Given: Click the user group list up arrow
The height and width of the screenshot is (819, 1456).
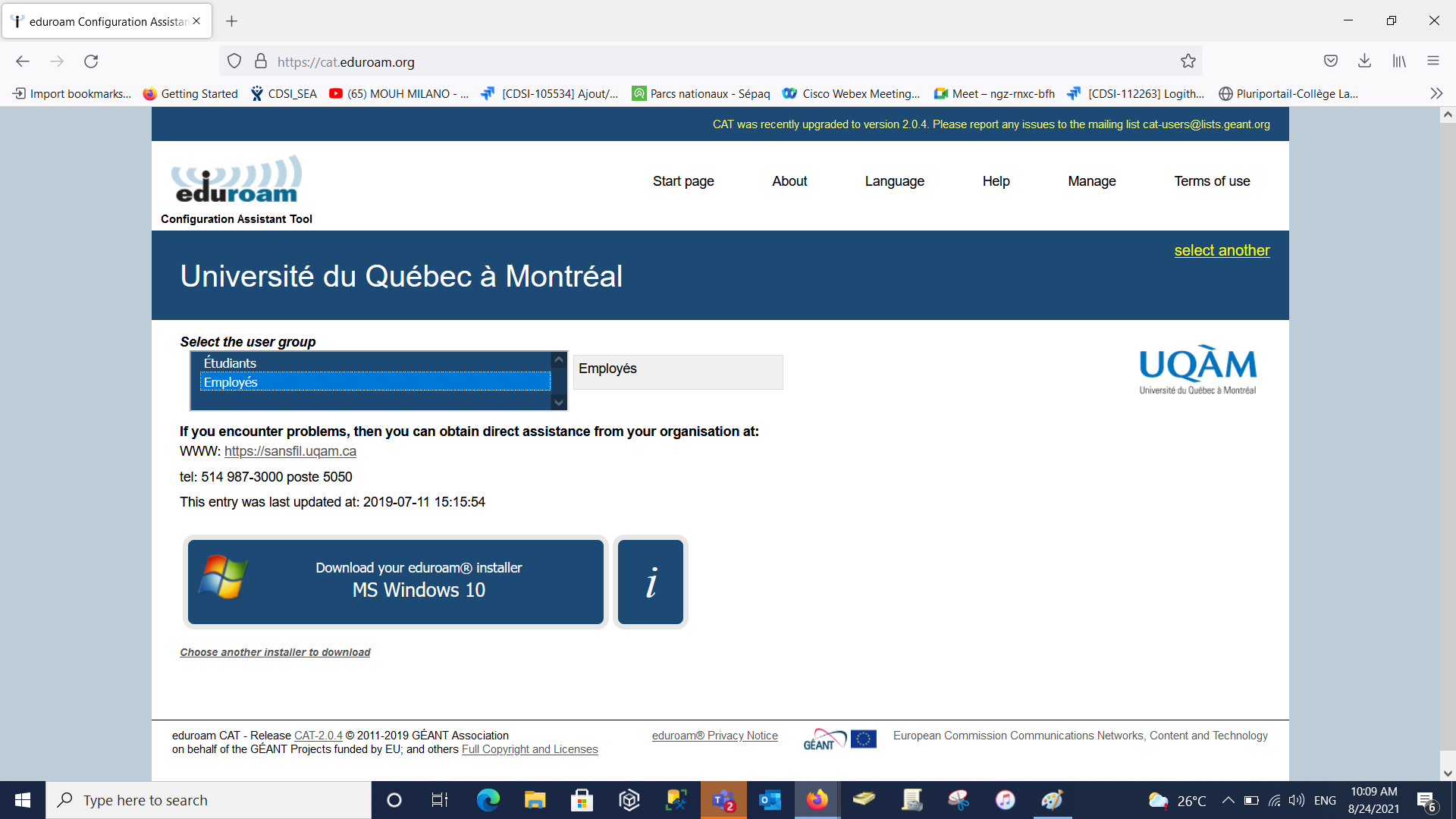Looking at the screenshot, I should click(559, 359).
